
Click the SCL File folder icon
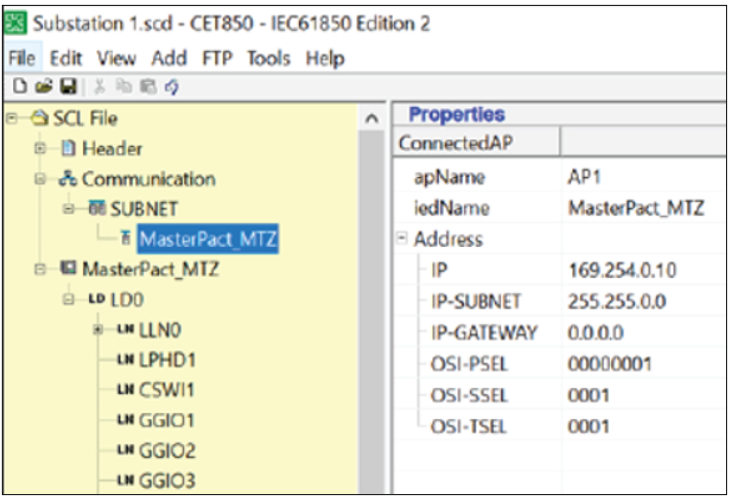point(39,118)
